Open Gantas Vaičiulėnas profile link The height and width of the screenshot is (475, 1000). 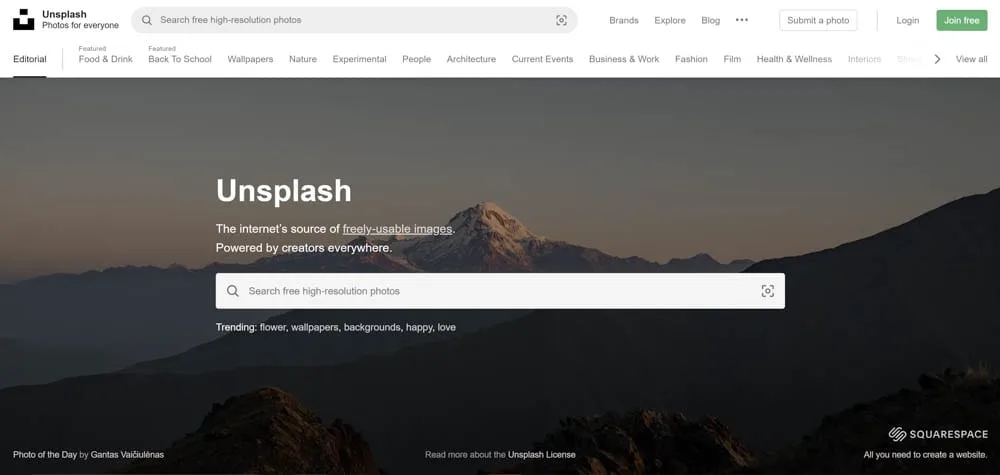click(127, 455)
